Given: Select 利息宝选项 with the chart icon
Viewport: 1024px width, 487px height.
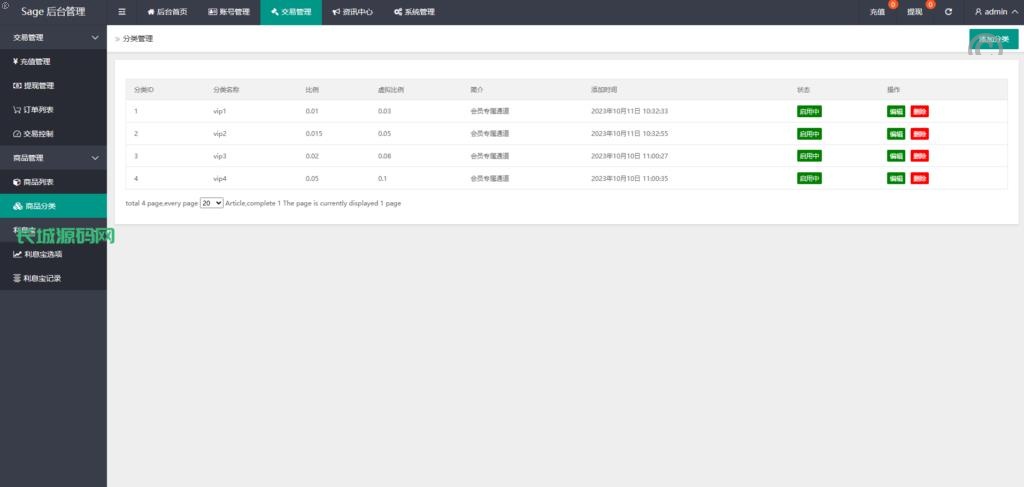Looking at the screenshot, I should click(42, 254).
